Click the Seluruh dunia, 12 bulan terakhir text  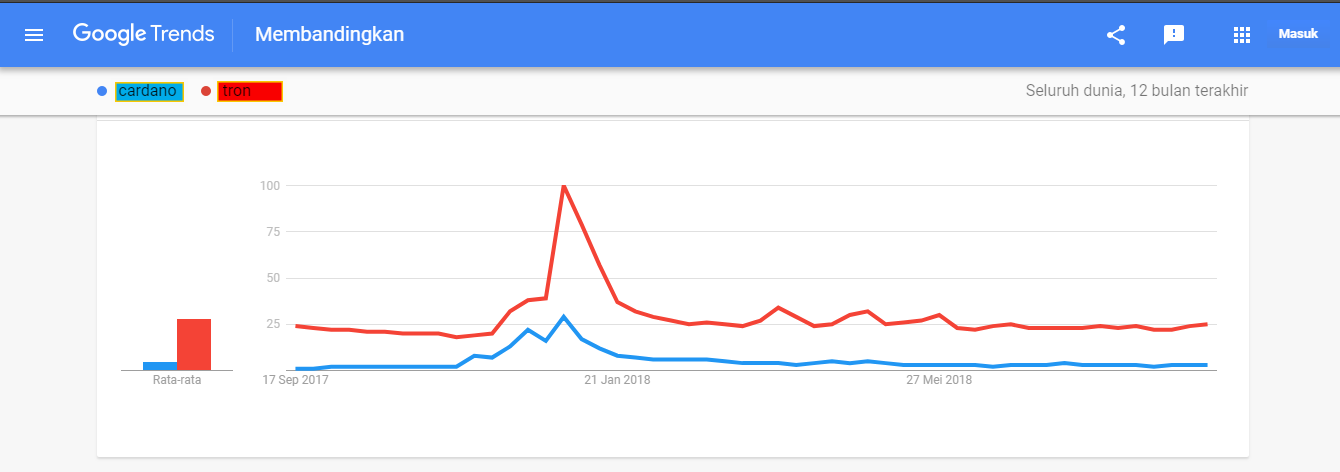[x=1137, y=91]
